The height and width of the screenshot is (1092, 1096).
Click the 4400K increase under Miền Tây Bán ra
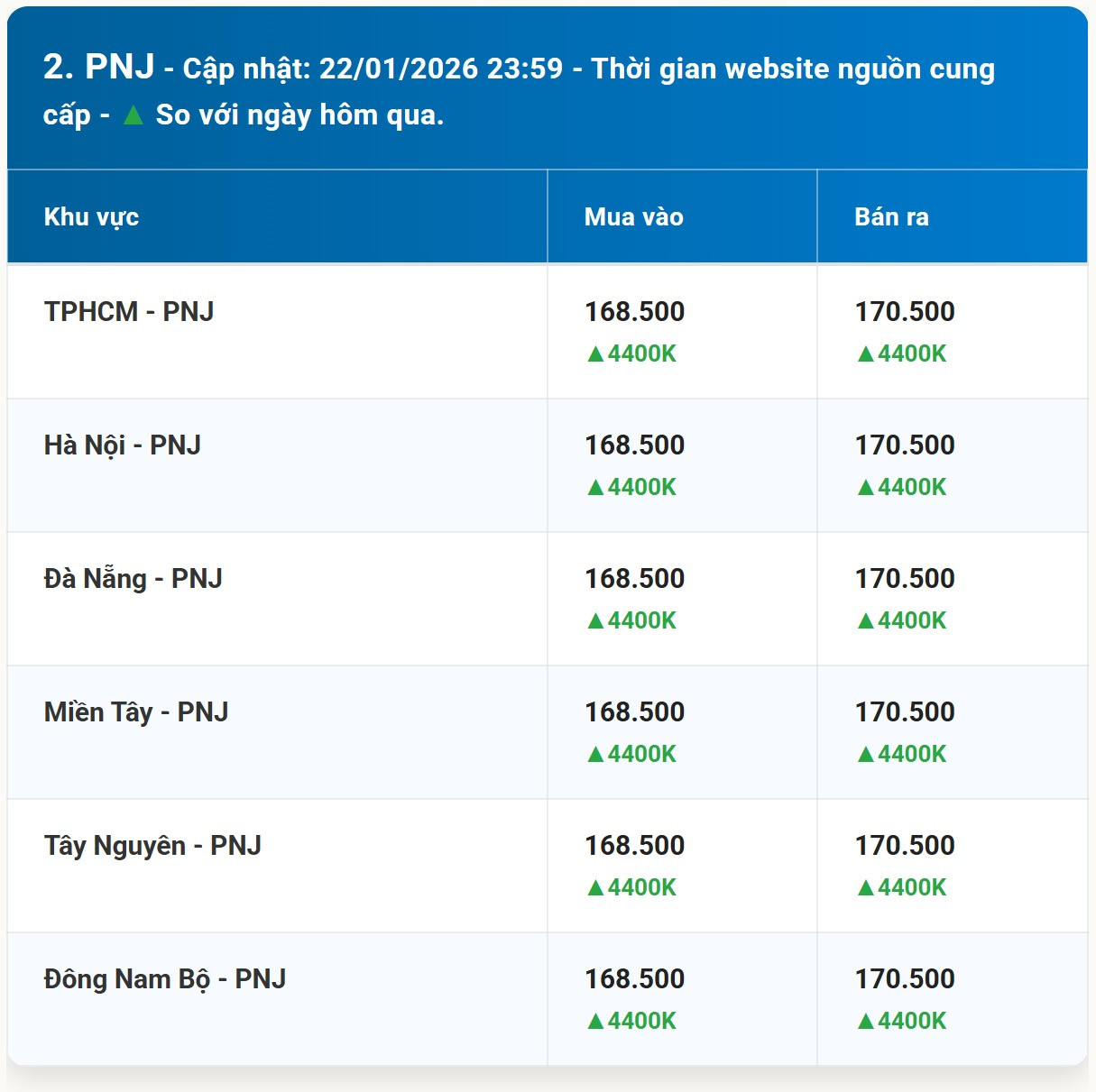pyautogui.click(x=902, y=754)
